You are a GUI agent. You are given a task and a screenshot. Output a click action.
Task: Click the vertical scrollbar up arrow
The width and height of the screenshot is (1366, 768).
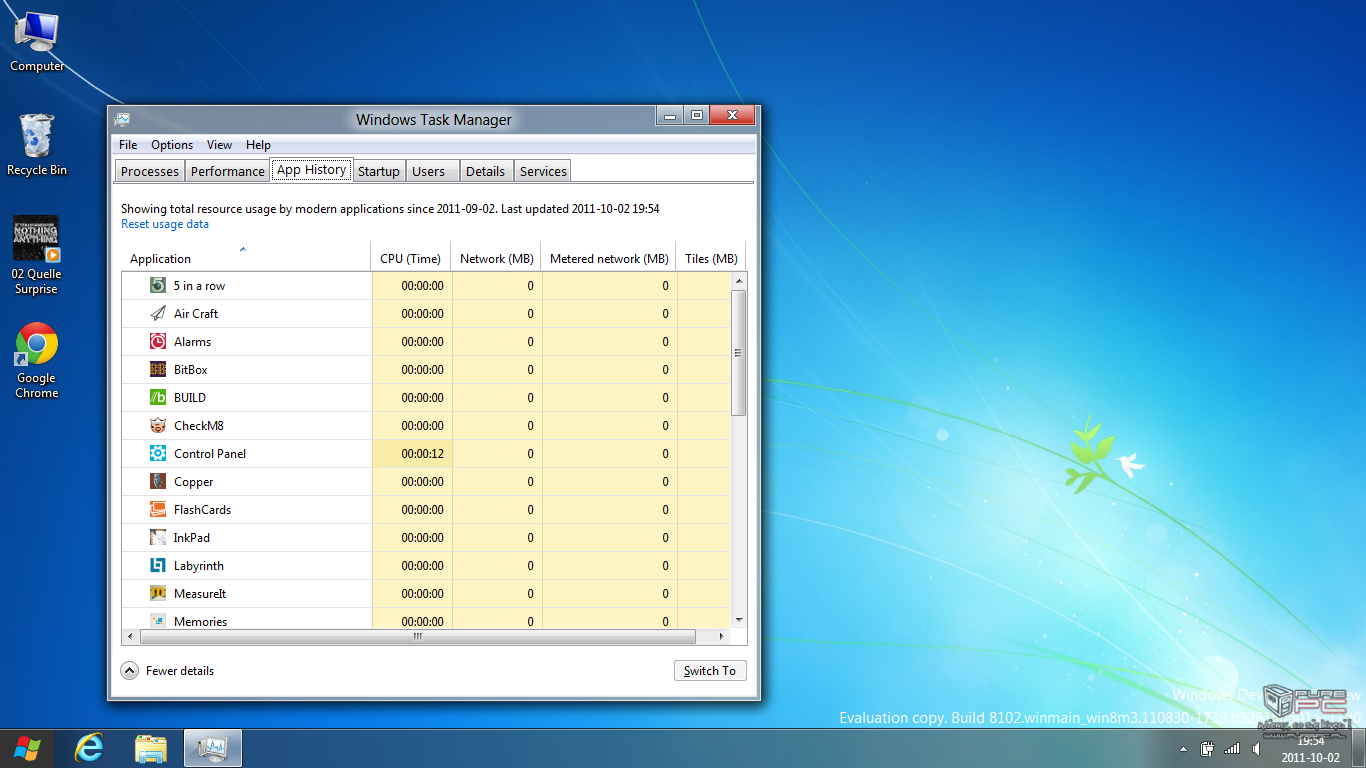[739, 279]
